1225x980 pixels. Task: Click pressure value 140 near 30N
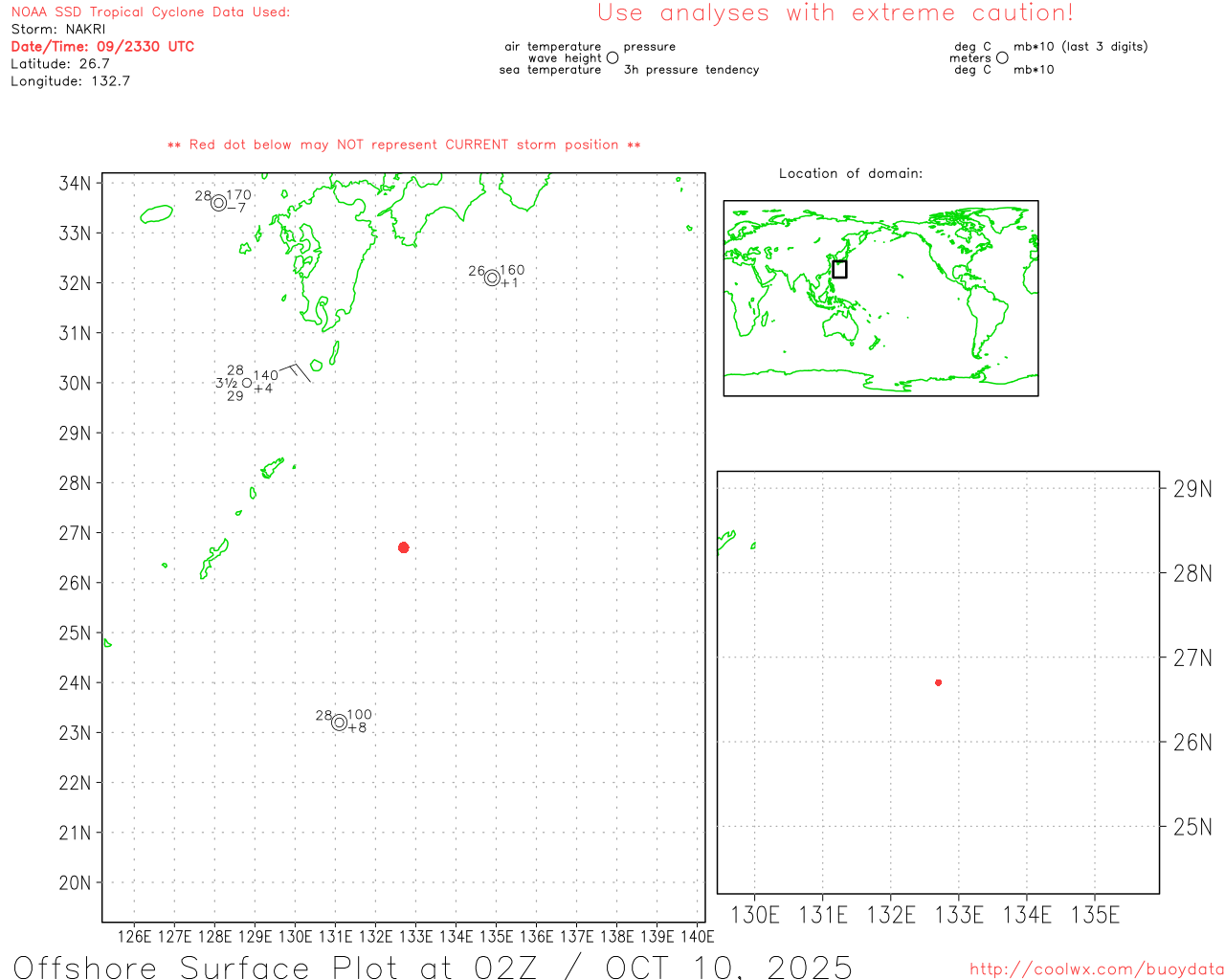pos(266,376)
